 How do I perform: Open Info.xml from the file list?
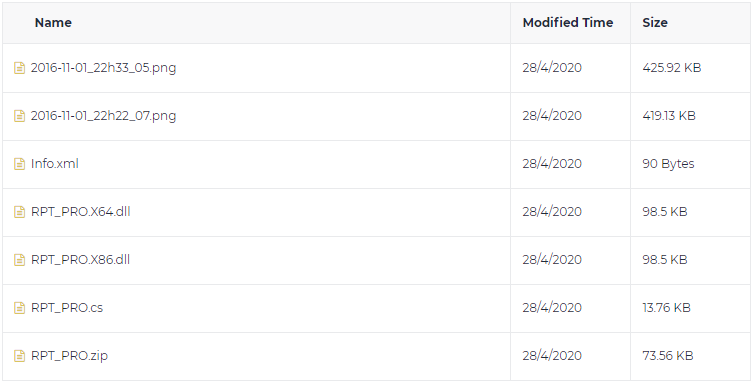click(54, 164)
